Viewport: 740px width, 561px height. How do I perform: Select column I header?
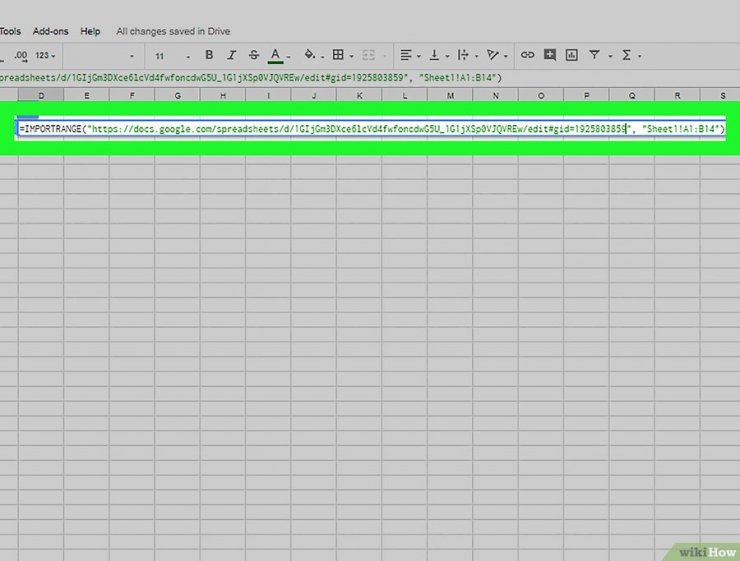[268, 96]
